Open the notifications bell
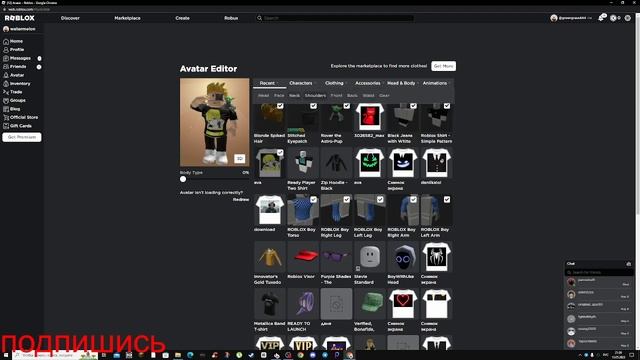The width and height of the screenshot is (640, 360). [x=601, y=18]
